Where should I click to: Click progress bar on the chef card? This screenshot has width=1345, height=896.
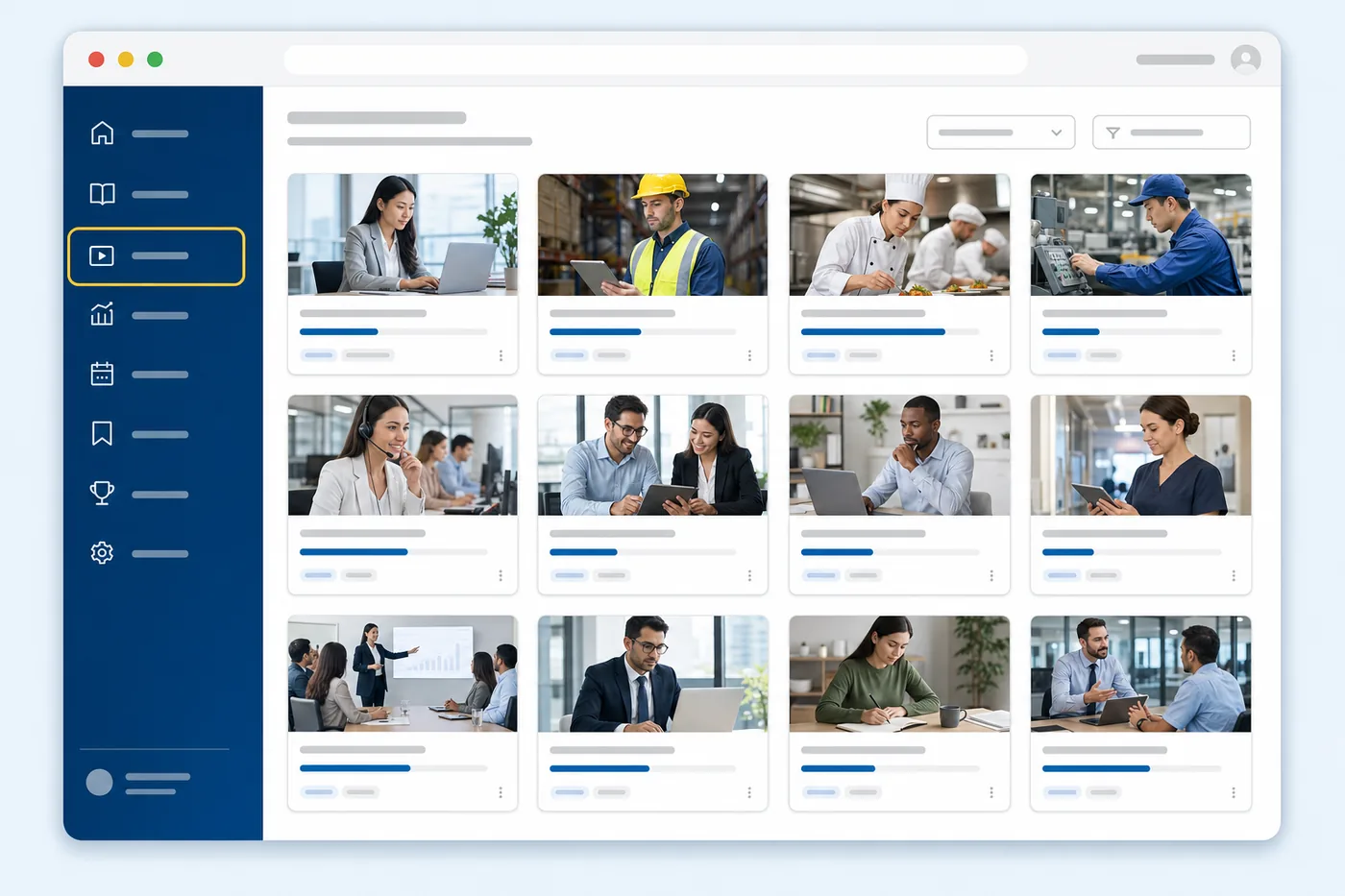(x=890, y=331)
